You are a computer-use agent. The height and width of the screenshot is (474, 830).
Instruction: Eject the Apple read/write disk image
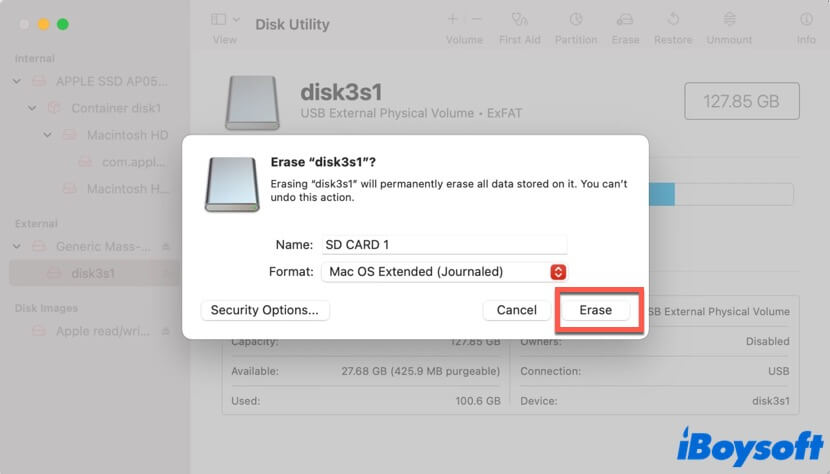coord(166,332)
